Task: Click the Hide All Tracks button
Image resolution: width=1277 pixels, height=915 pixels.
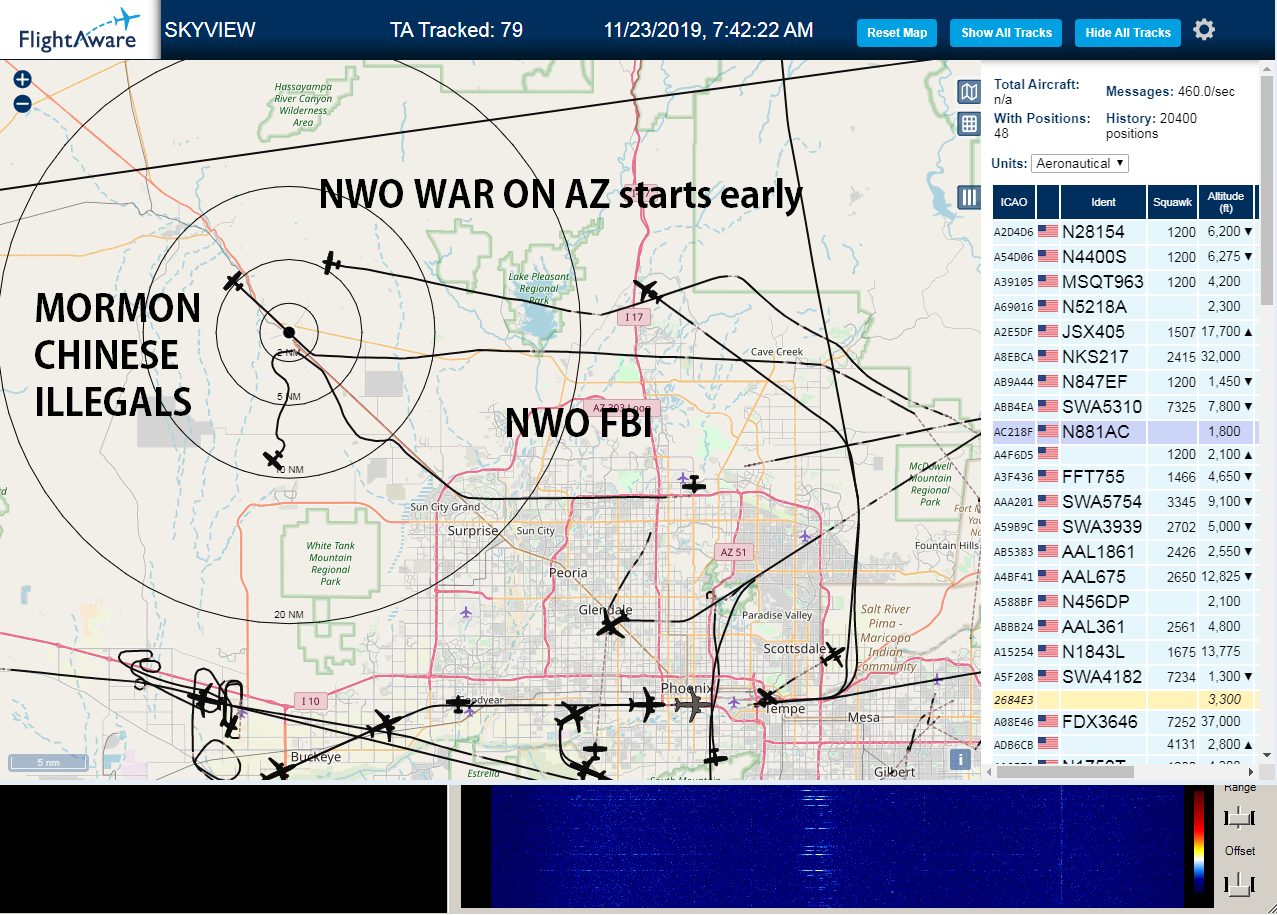Action: [x=1128, y=33]
